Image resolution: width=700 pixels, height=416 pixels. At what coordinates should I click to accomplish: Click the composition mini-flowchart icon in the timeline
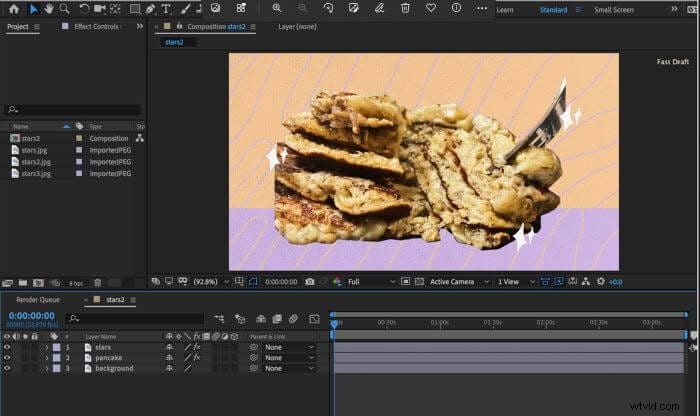point(219,319)
